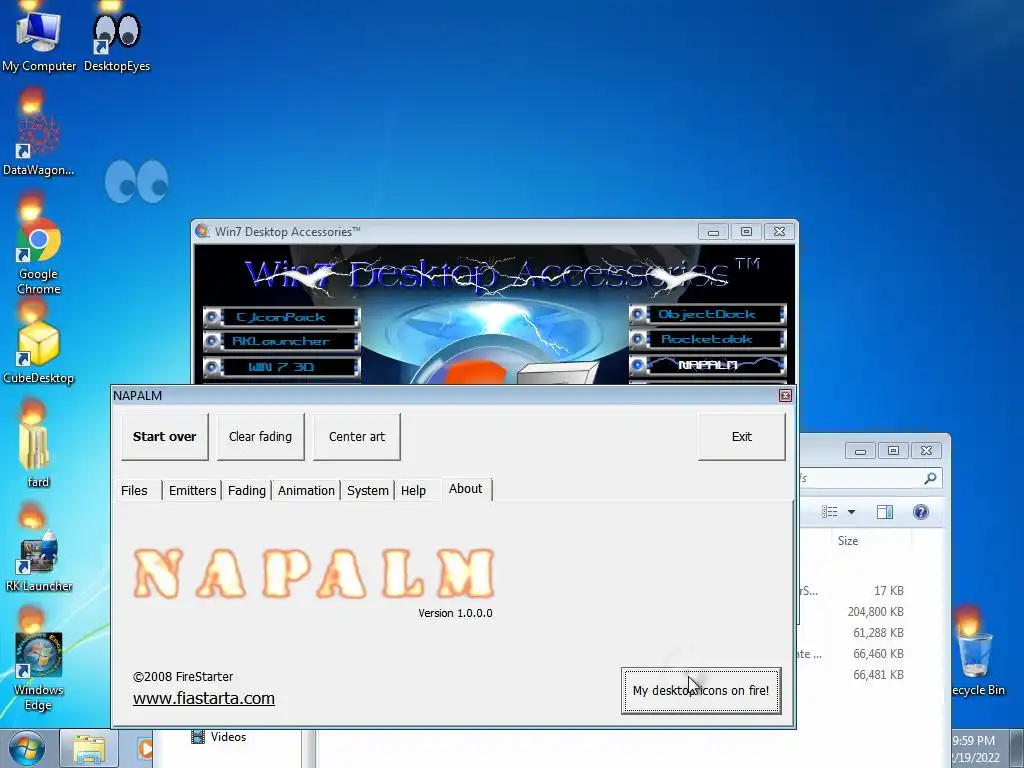Click the NAPALM flaming logo image

tap(314, 573)
